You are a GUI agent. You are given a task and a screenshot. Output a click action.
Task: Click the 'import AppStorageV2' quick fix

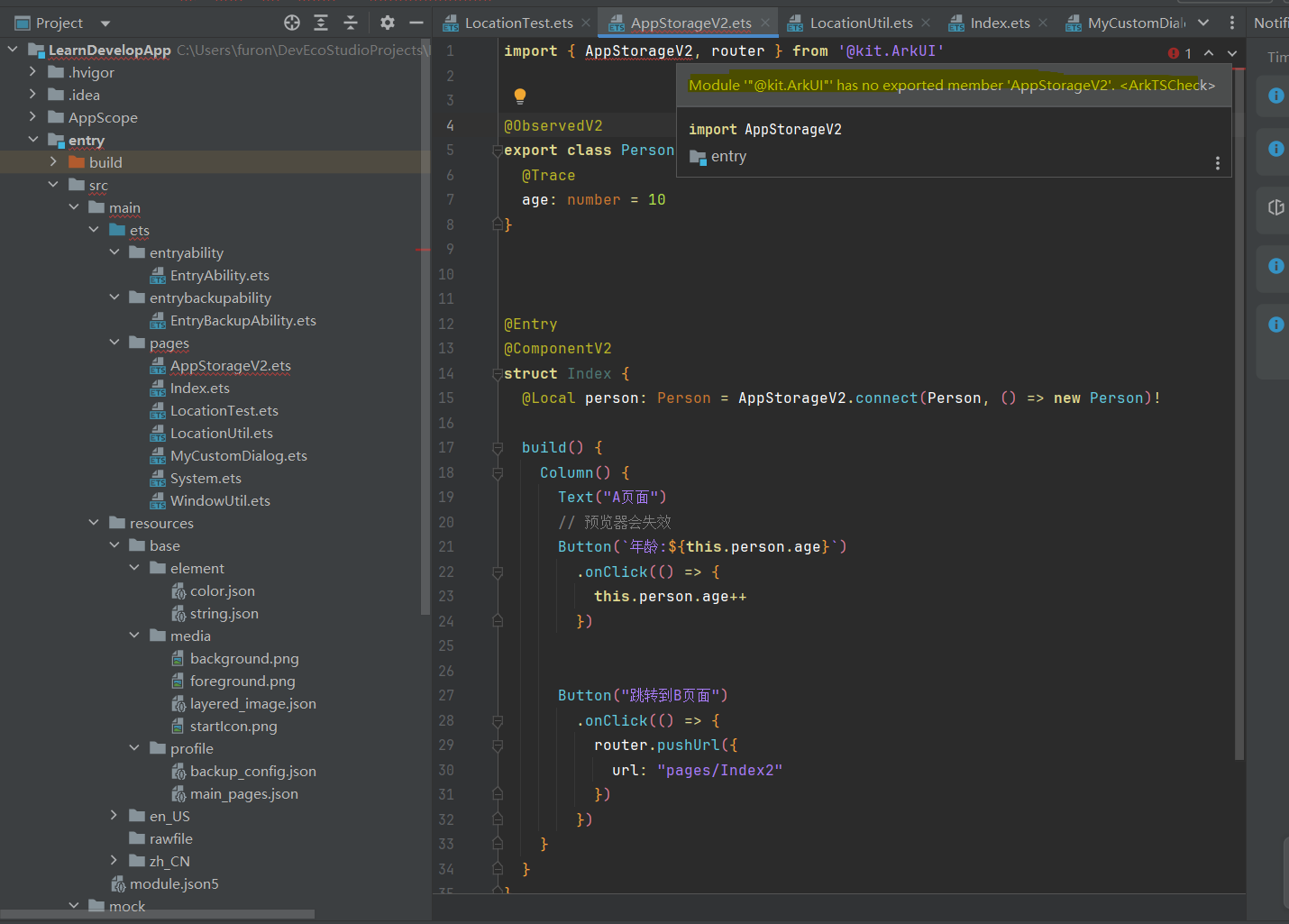[x=765, y=130]
